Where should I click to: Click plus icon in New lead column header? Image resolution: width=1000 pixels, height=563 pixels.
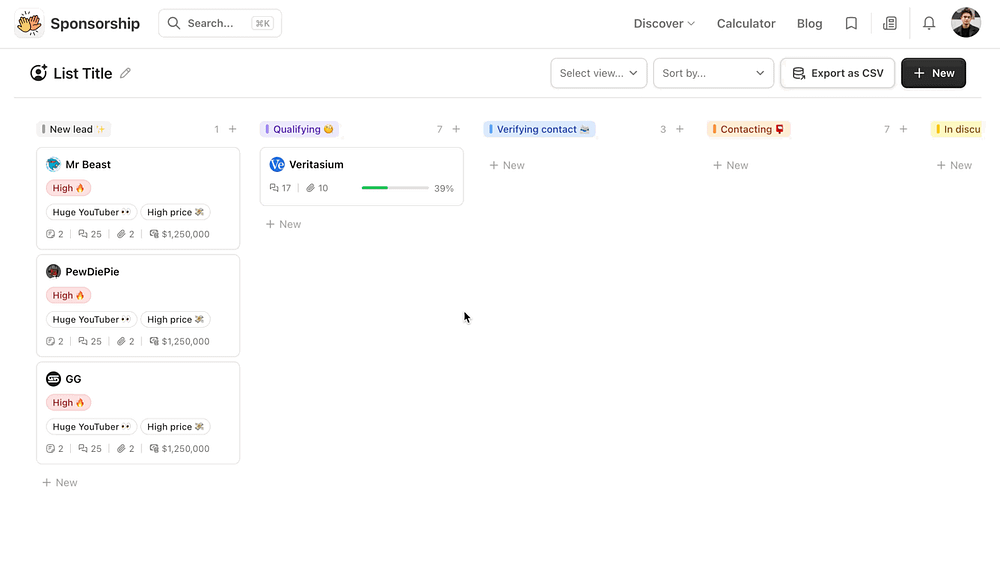233,129
